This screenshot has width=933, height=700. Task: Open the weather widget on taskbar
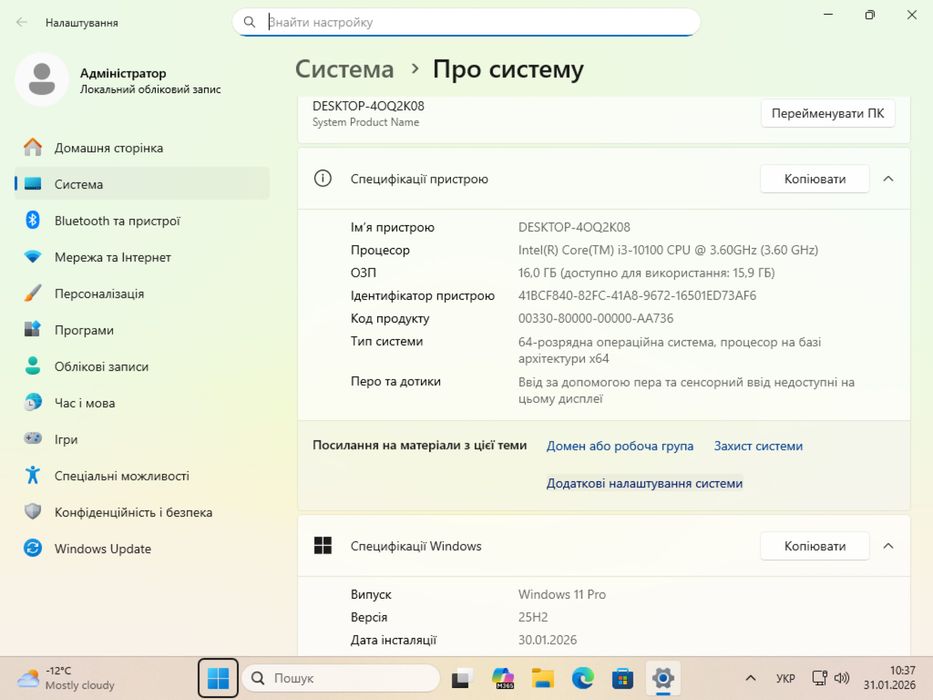point(65,678)
